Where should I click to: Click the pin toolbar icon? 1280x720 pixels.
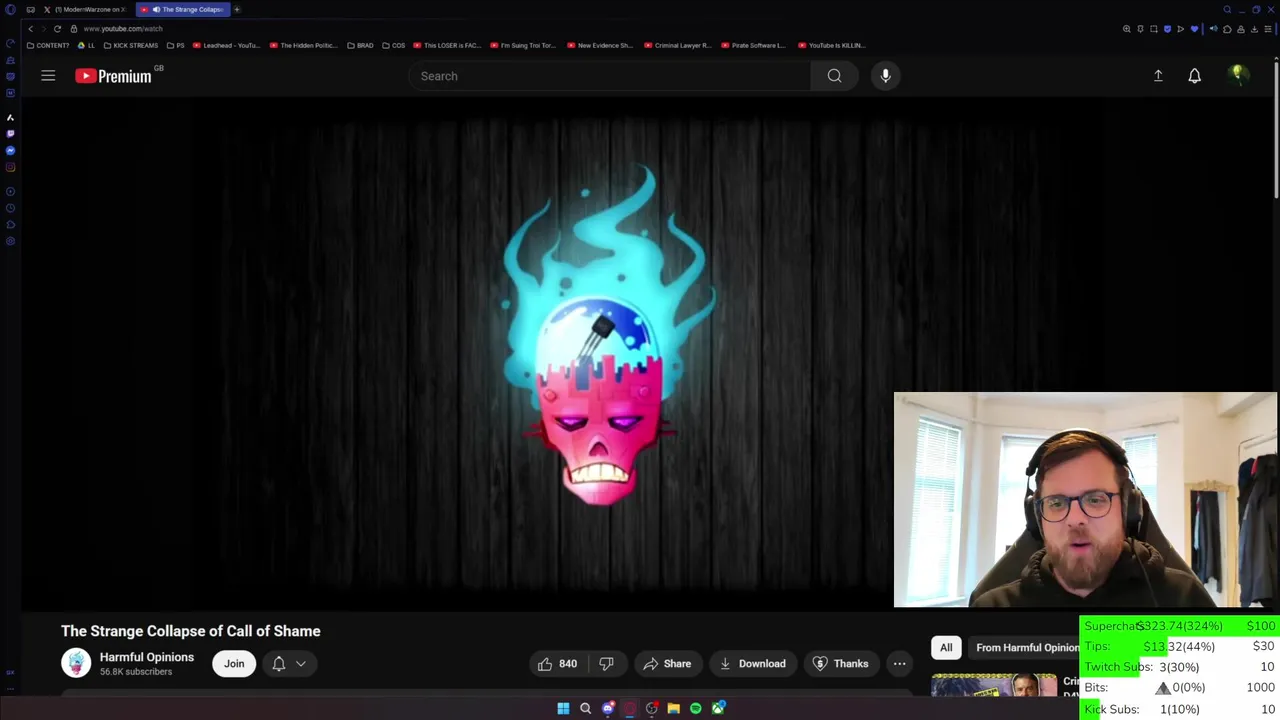[x=1140, y=29]
